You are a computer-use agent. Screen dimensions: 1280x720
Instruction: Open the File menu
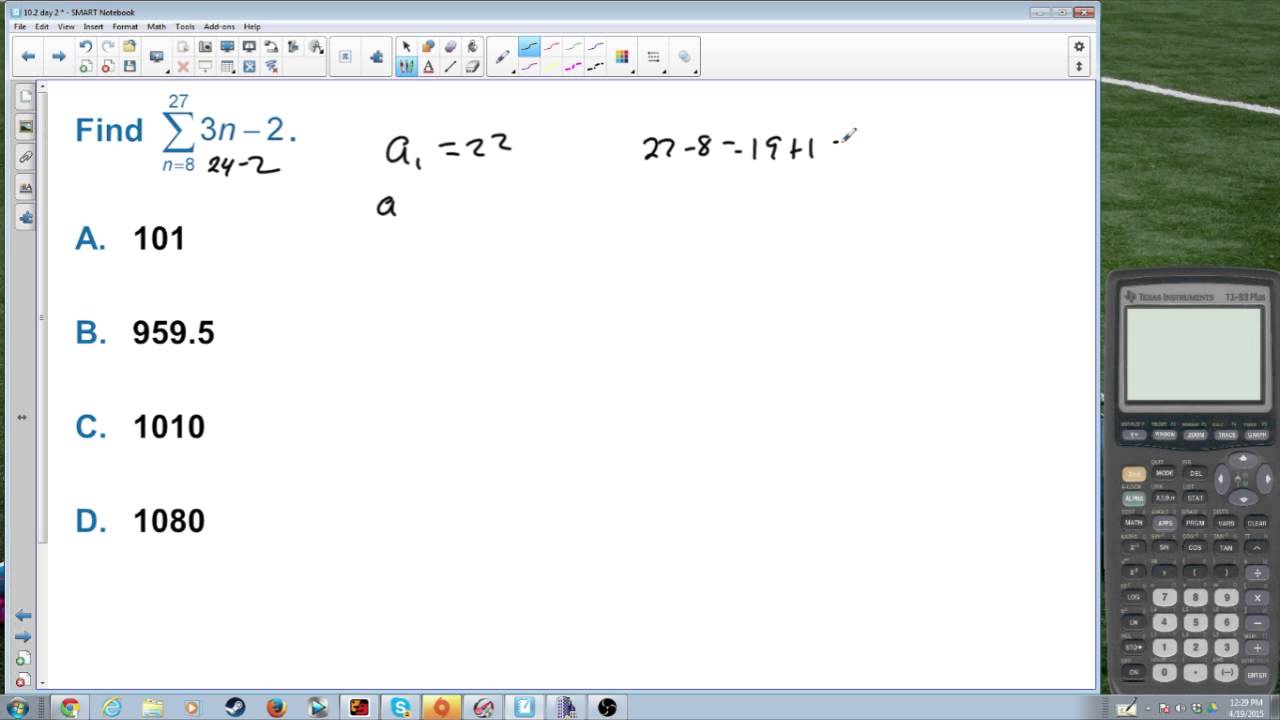click(20, 27)
